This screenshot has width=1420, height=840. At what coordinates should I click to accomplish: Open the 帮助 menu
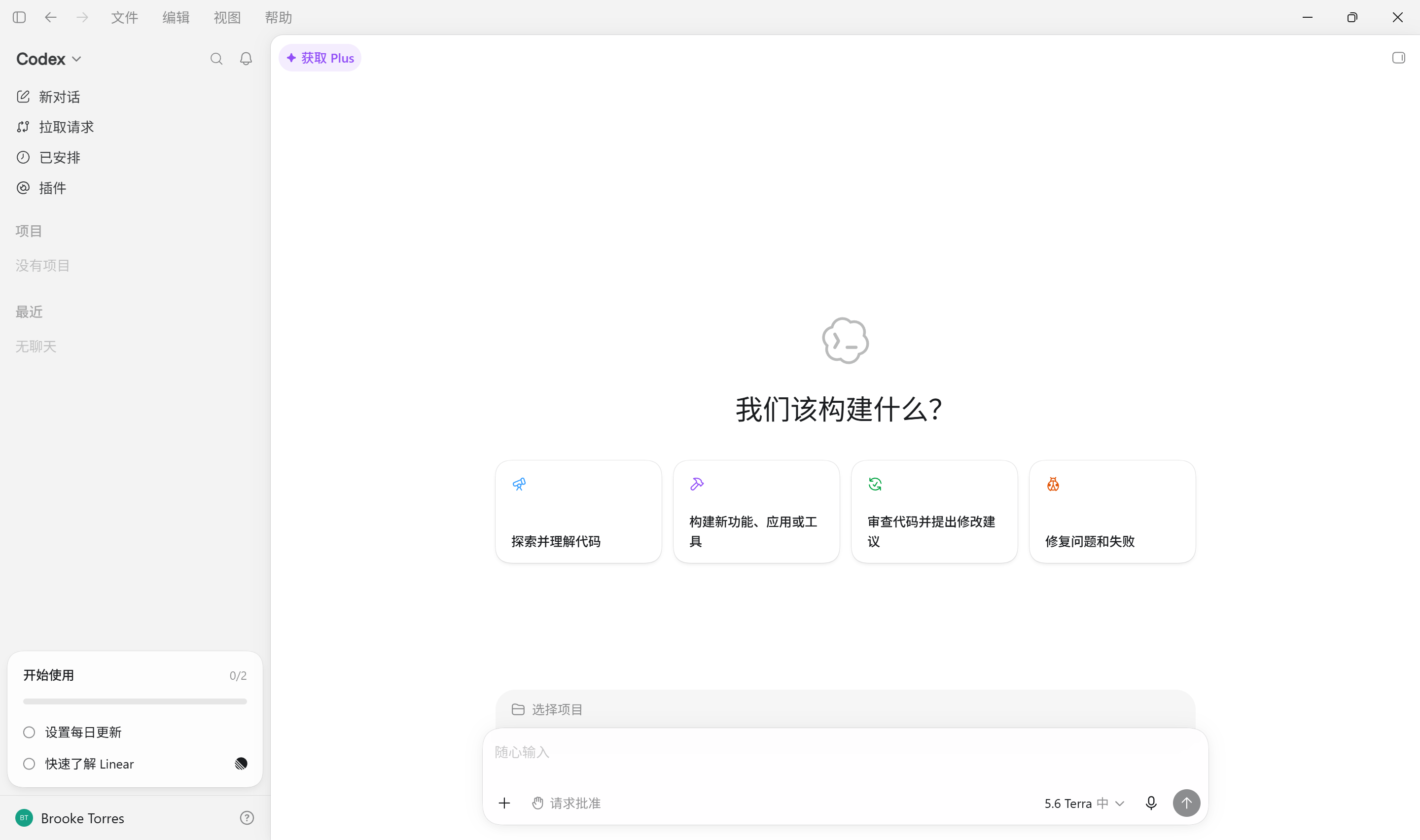coord(279,18)
